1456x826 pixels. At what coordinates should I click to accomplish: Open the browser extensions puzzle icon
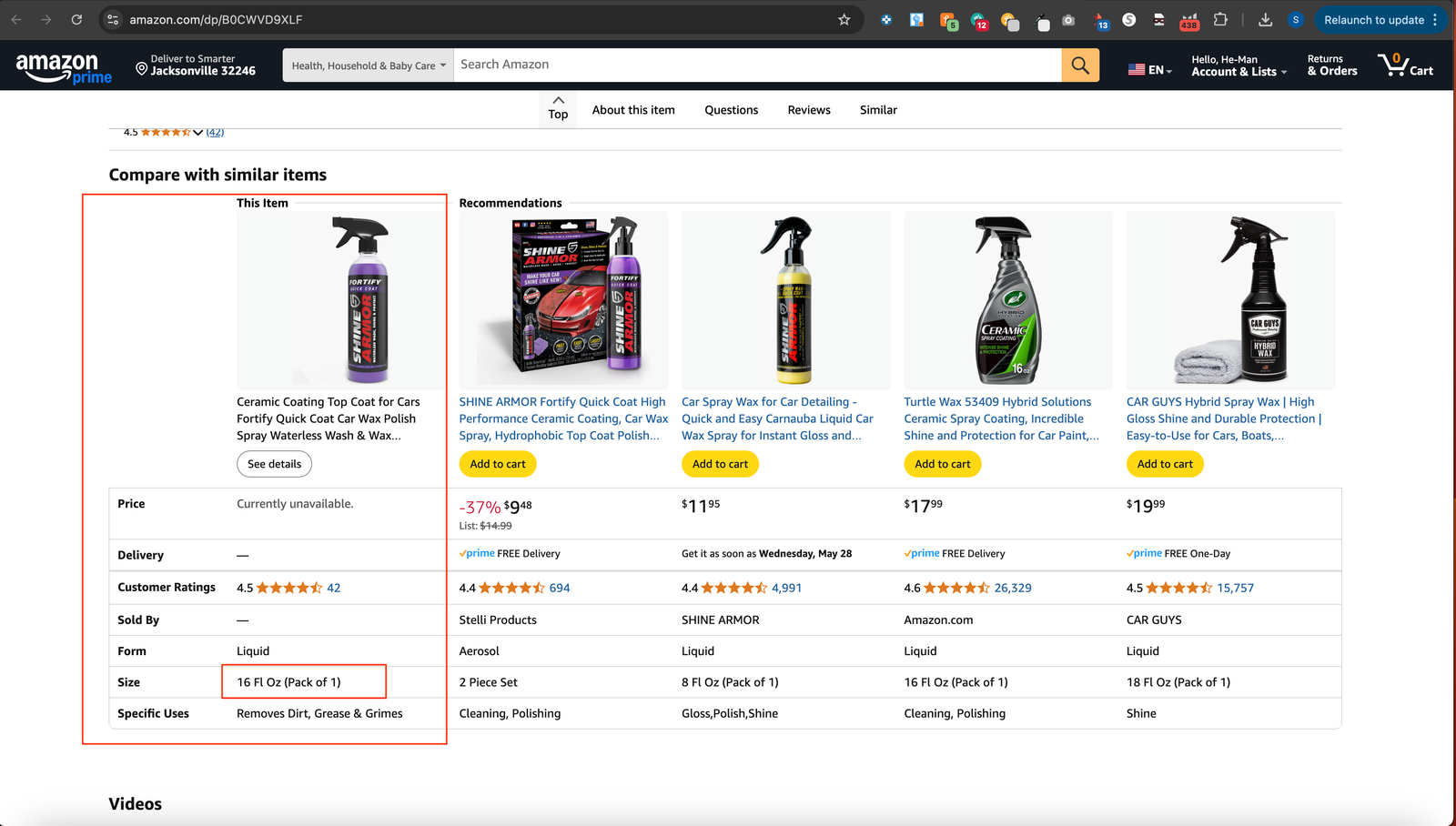coord(1220,19)
